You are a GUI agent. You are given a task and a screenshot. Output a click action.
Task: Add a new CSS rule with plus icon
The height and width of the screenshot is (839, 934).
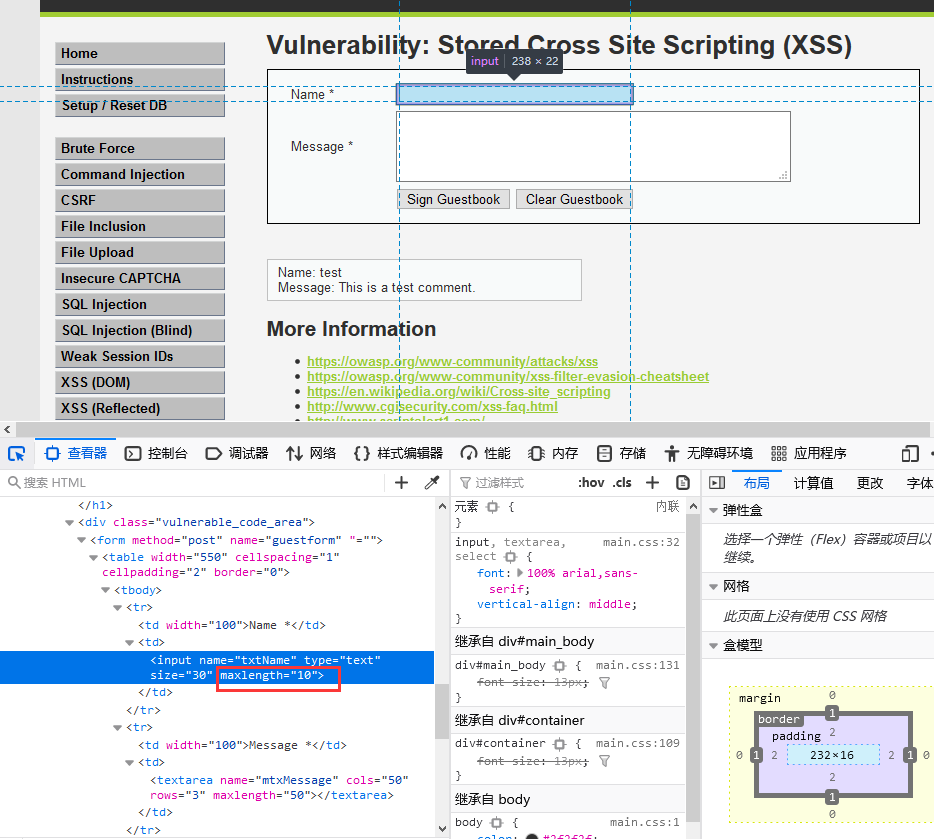[652, 482]
